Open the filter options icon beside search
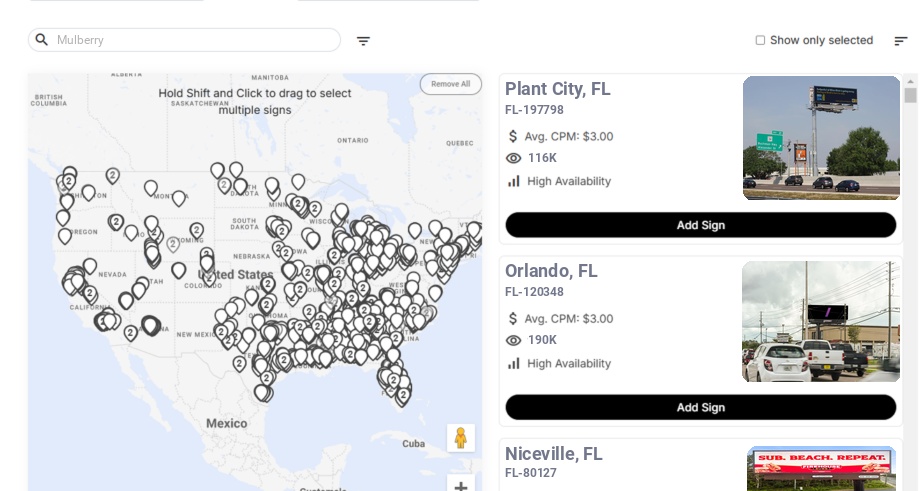This screenshot has height=491, width=920. (363, 41)
